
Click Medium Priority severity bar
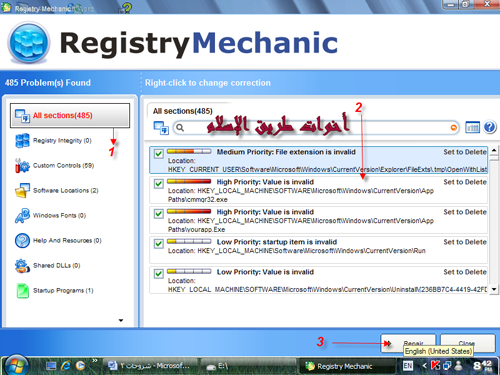tap(189, 151)
